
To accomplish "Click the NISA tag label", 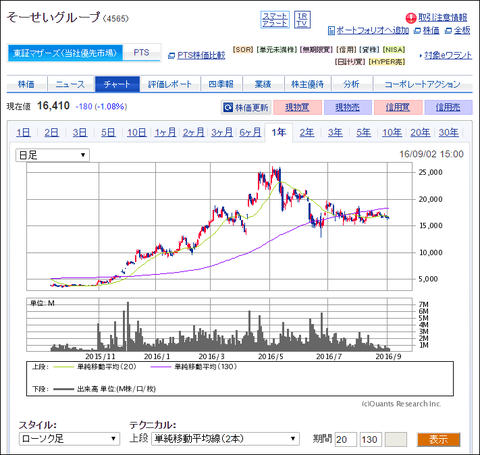I will [x=394, y=50].
